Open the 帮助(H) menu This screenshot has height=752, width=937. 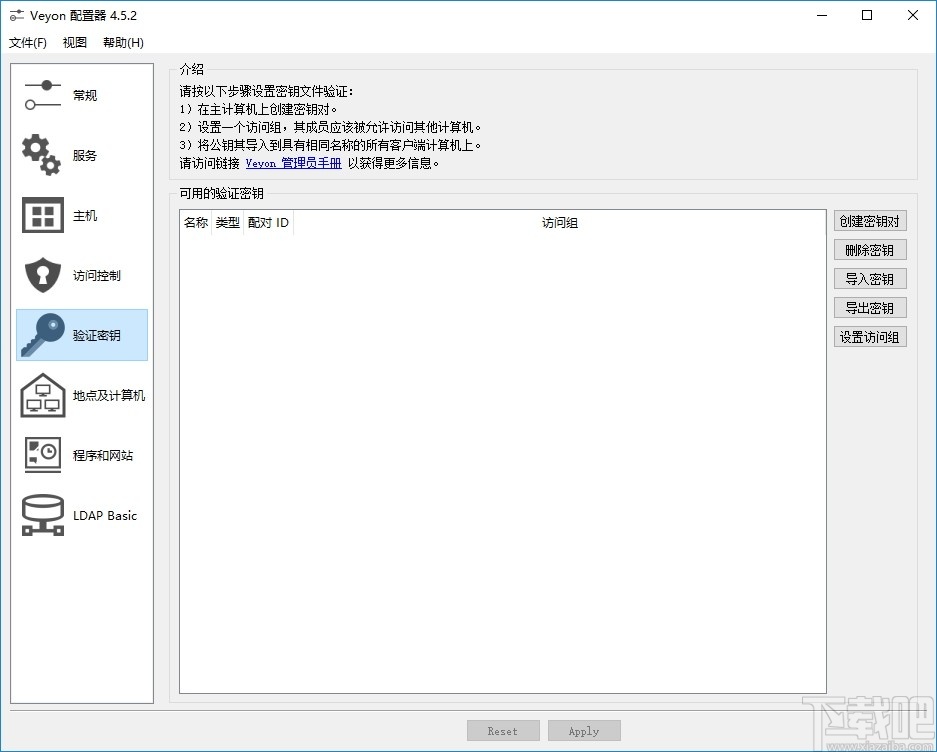pos(121,42)
